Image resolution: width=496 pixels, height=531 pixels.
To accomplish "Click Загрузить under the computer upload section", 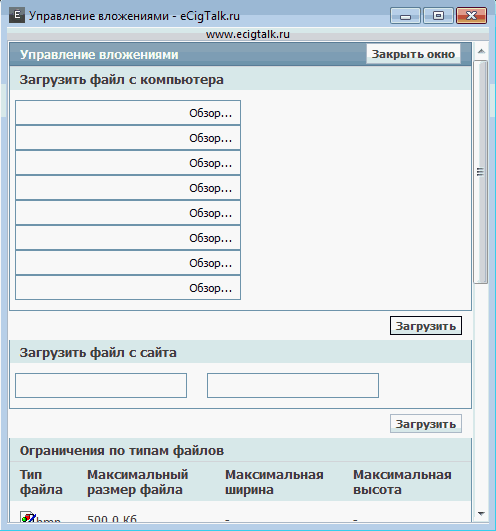I will [426, 326].
